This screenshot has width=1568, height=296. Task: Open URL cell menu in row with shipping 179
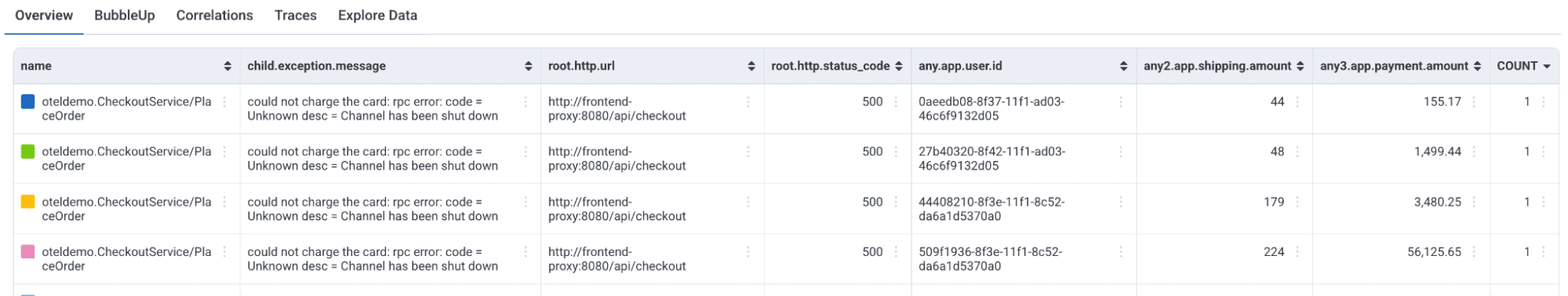(x=748, y=203)
